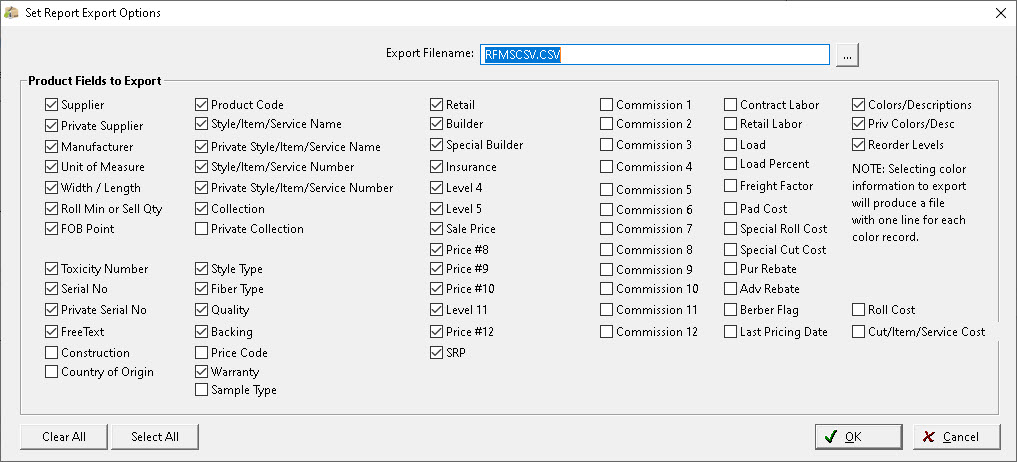Check the Last Pricing Date checkbox
This screenshot has height=462, width=1017.
[x=730, y=332]
